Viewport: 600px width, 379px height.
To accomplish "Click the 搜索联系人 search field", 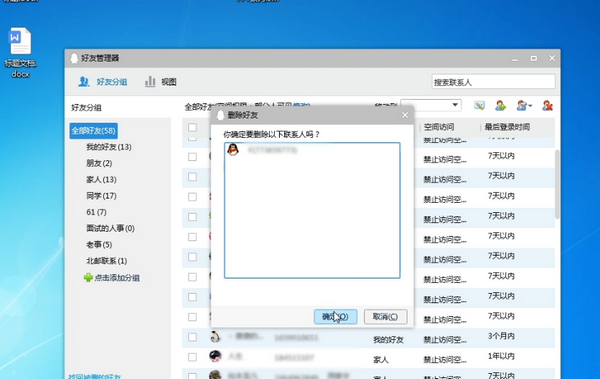I will (x=493, y=82).
